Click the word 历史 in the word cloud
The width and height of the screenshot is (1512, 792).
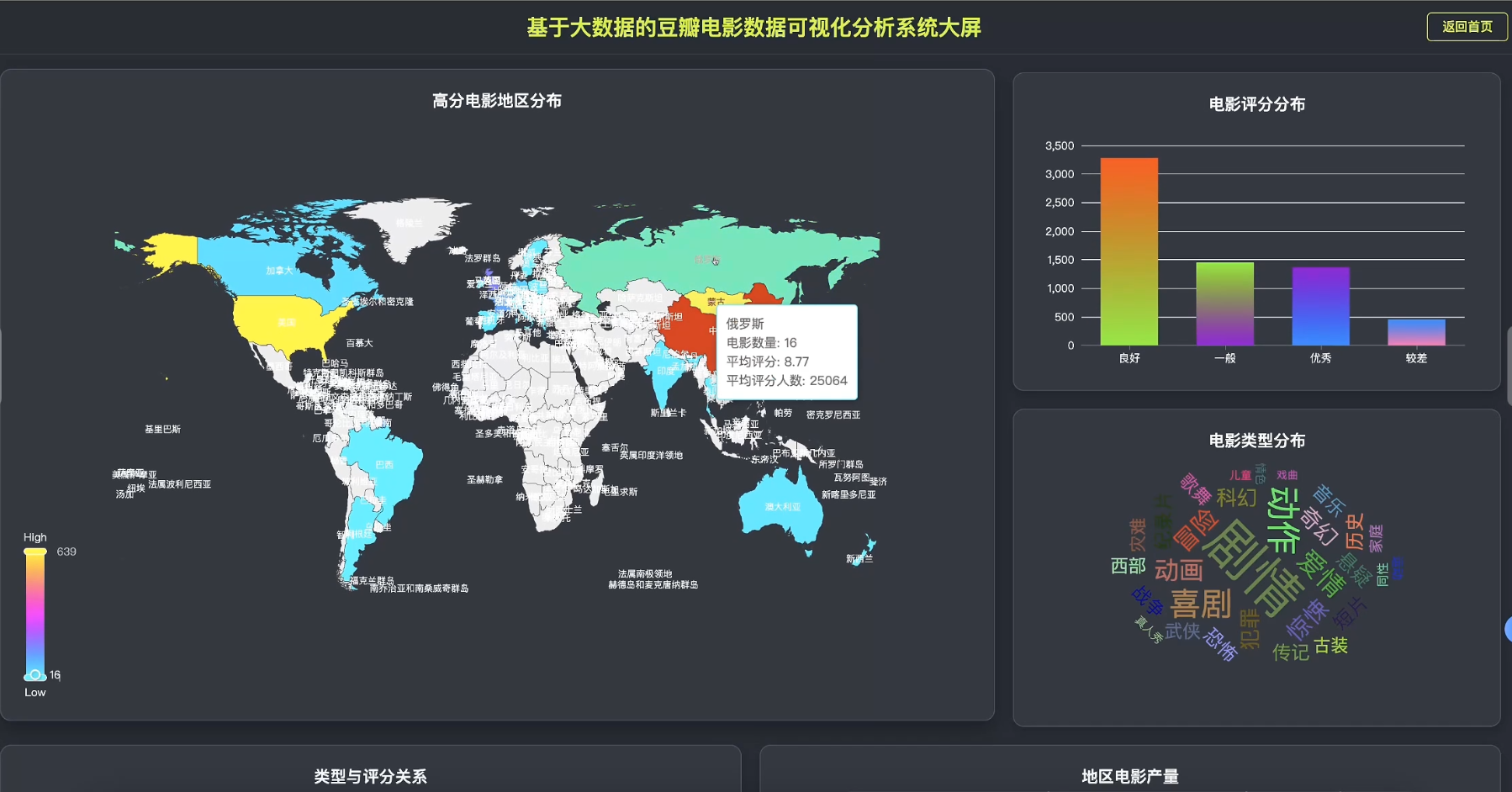1354,531
